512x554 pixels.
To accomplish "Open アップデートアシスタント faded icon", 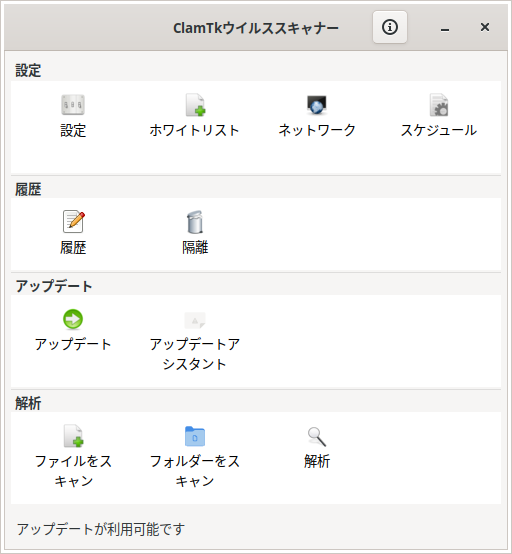I will click(x=195, y=320).
